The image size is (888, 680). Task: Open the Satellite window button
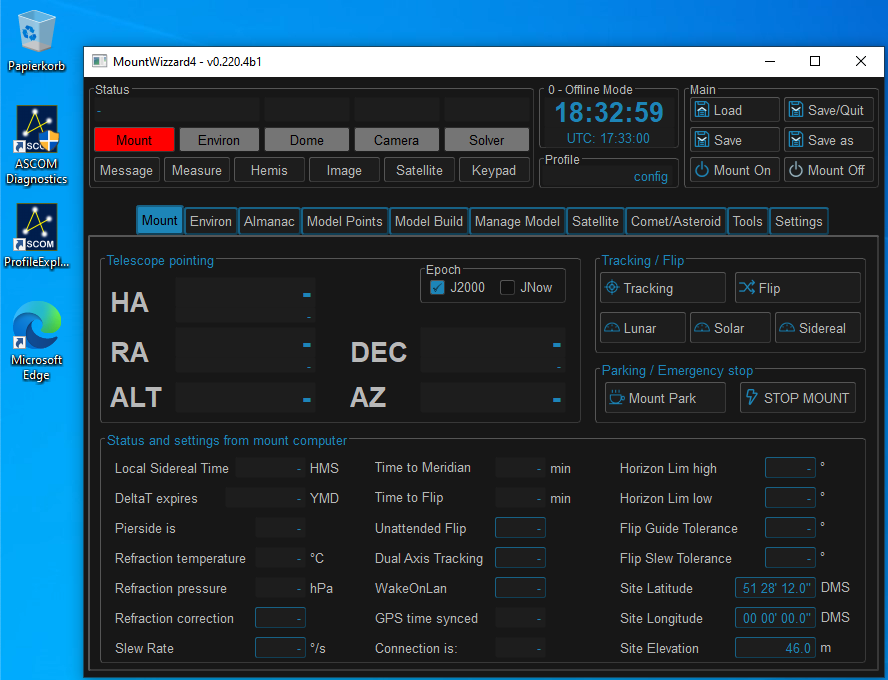(x=419, y=170)
